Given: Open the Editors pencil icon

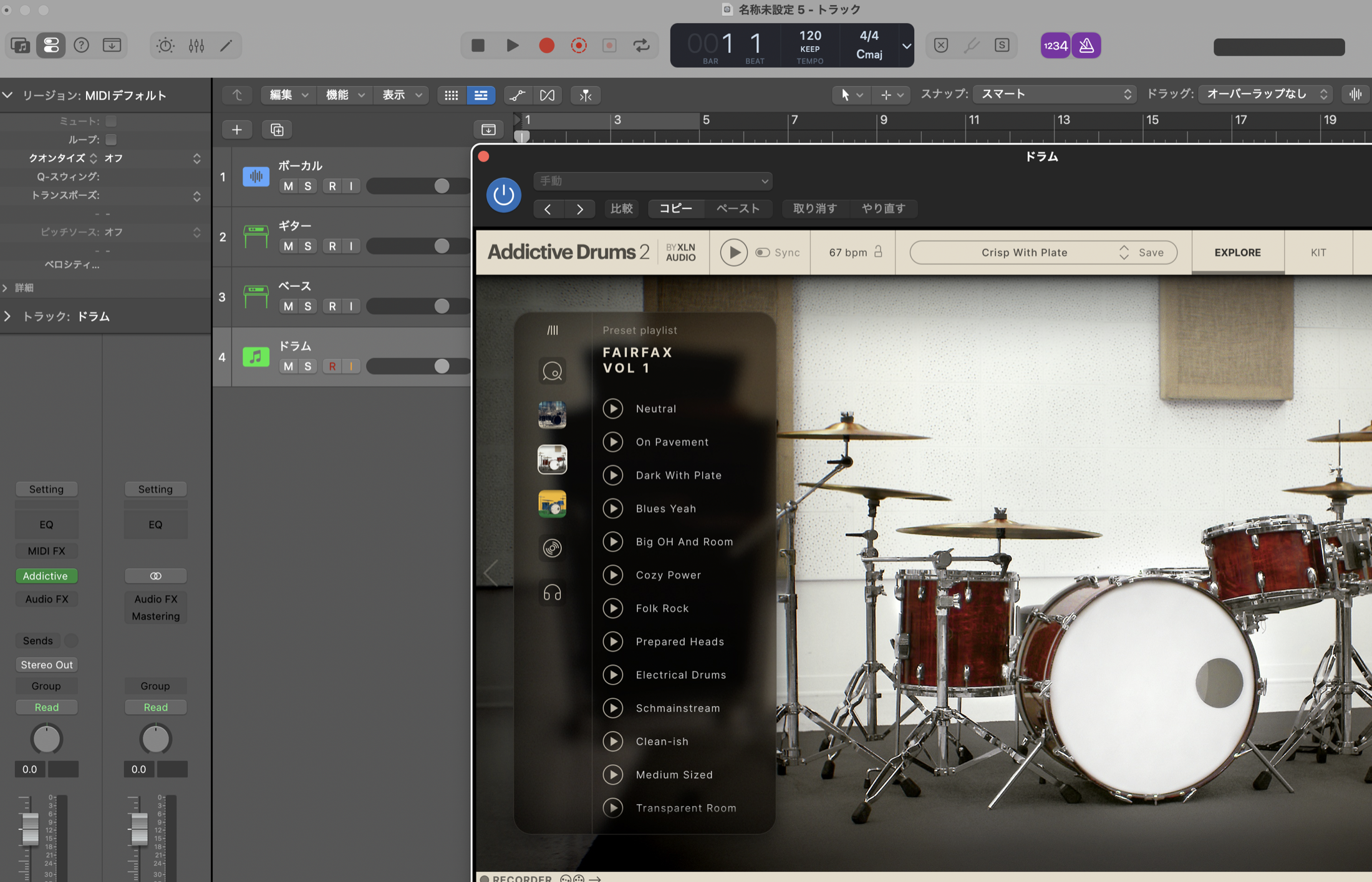Looking at the screenshot, I should pyautogui.click(x=226, y=46).
